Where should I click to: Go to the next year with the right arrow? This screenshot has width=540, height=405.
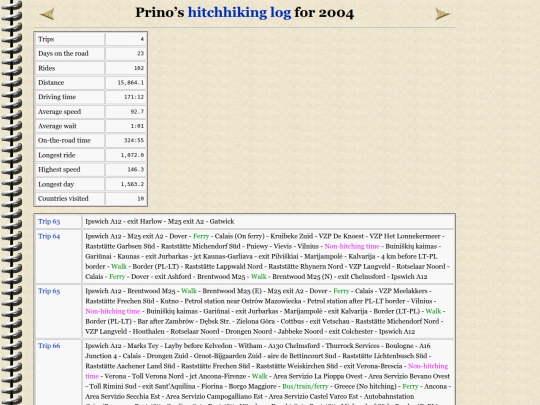click(x=442, y=14)
